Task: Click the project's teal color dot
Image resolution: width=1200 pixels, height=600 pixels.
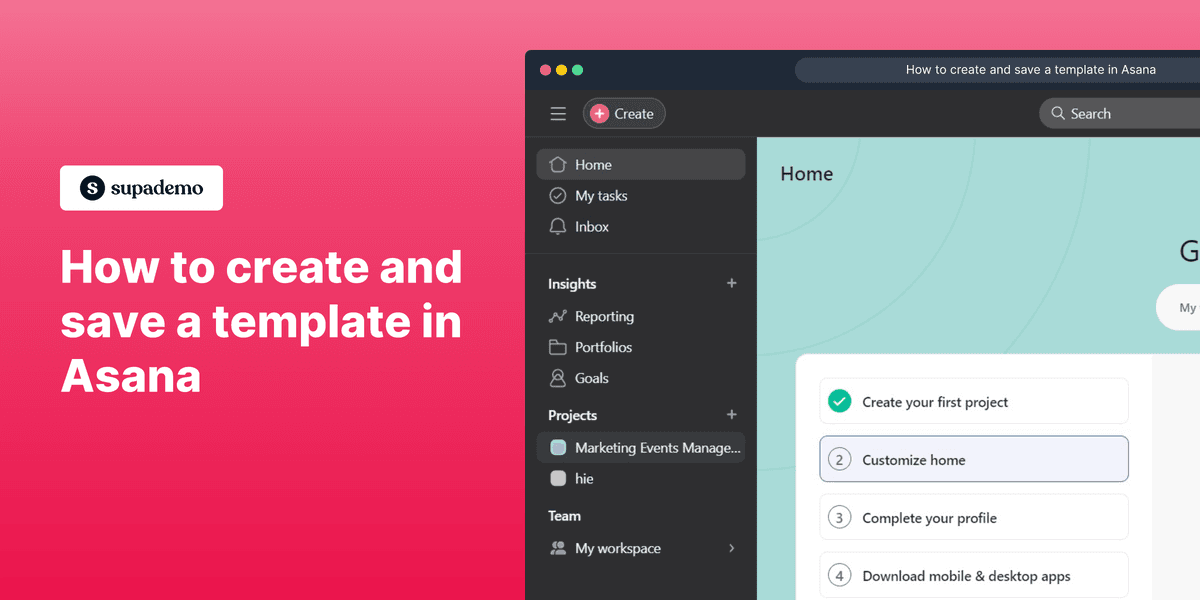Action: (x=557, y=447)
